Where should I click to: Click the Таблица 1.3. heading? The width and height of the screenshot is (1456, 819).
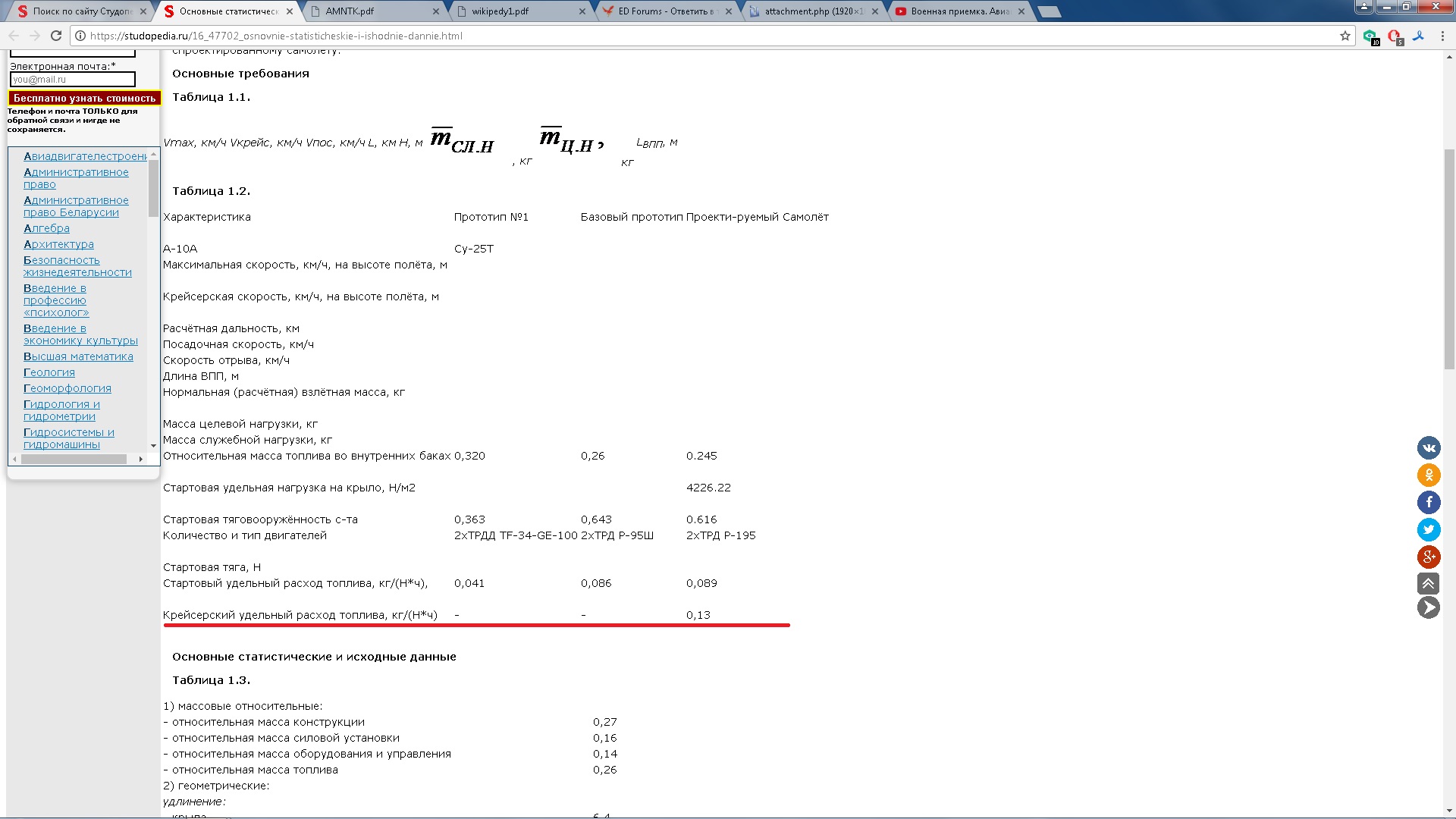(x=211, y=680)
